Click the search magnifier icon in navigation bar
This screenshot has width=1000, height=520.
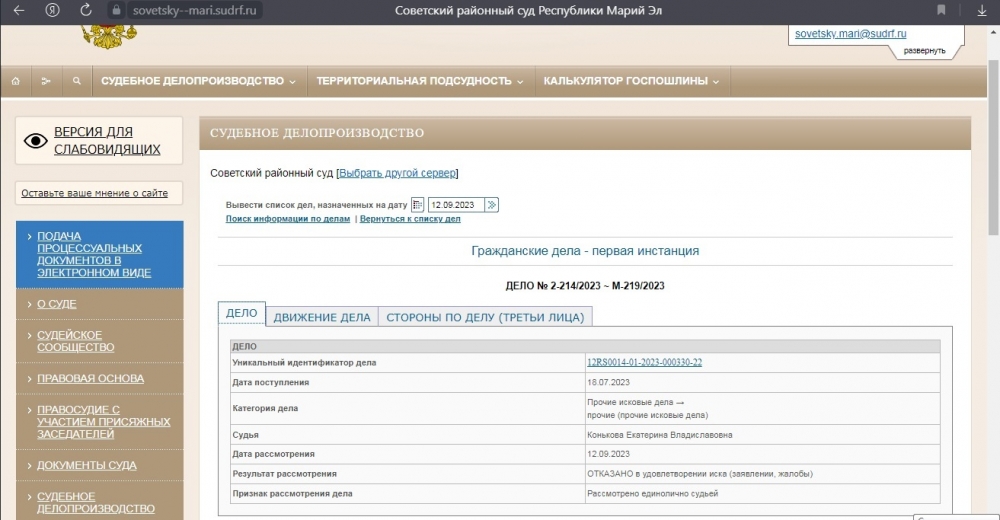click(77, 81)
